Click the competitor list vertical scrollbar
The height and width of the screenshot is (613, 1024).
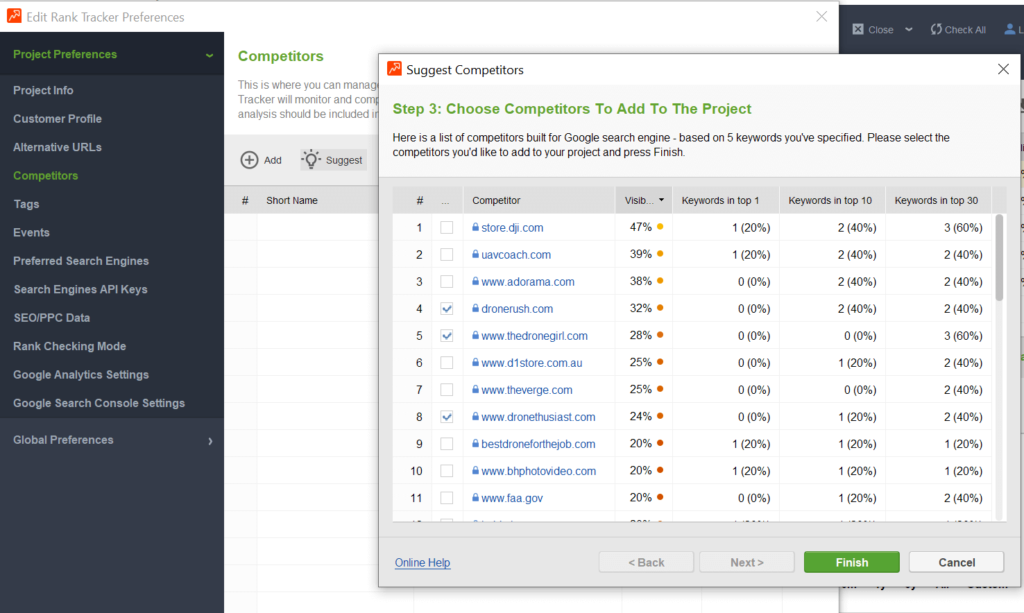(x=999, y=258)
